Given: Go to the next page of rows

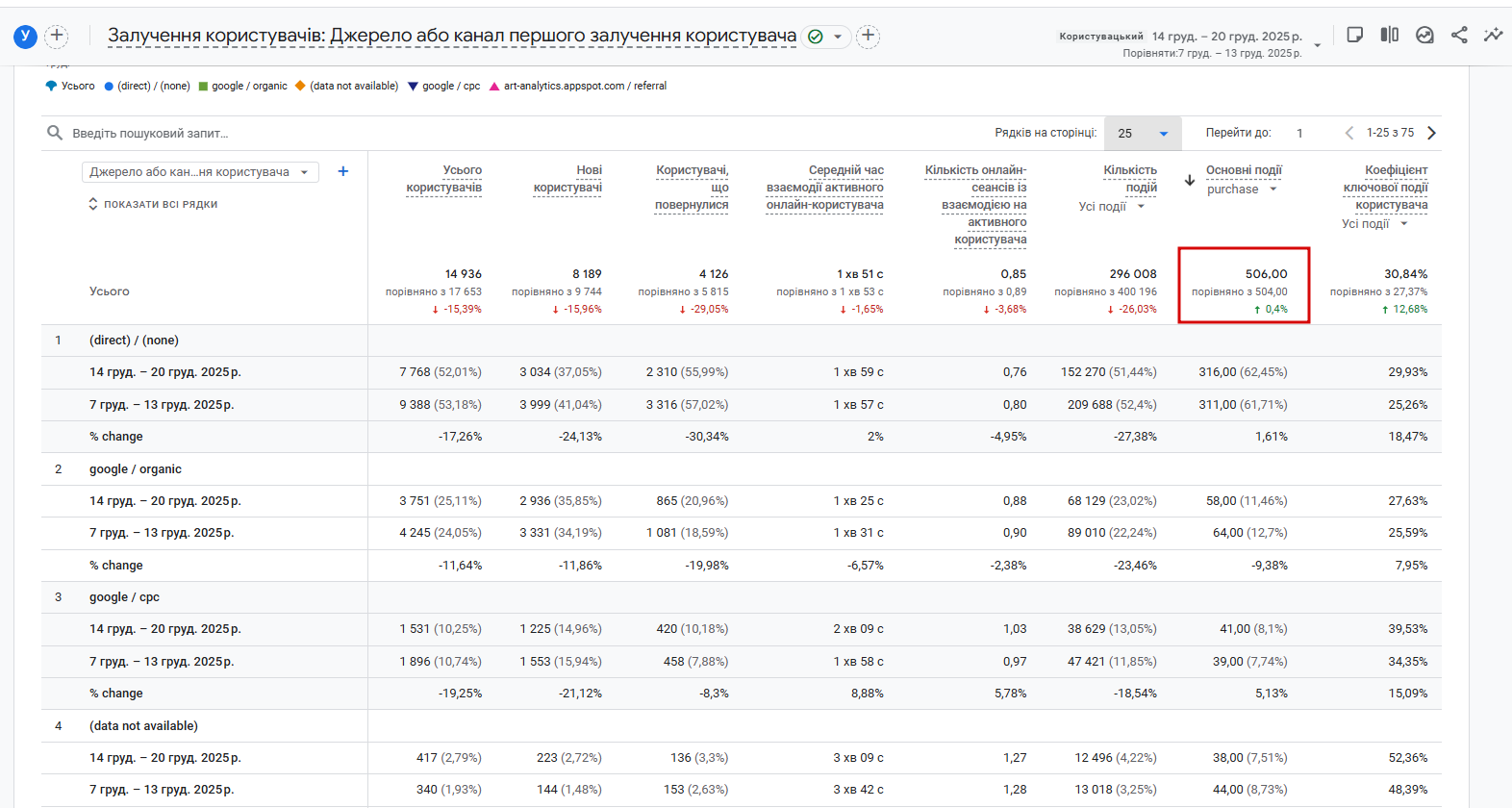Looking at the screenshot, I should [x=1431, y=133].
